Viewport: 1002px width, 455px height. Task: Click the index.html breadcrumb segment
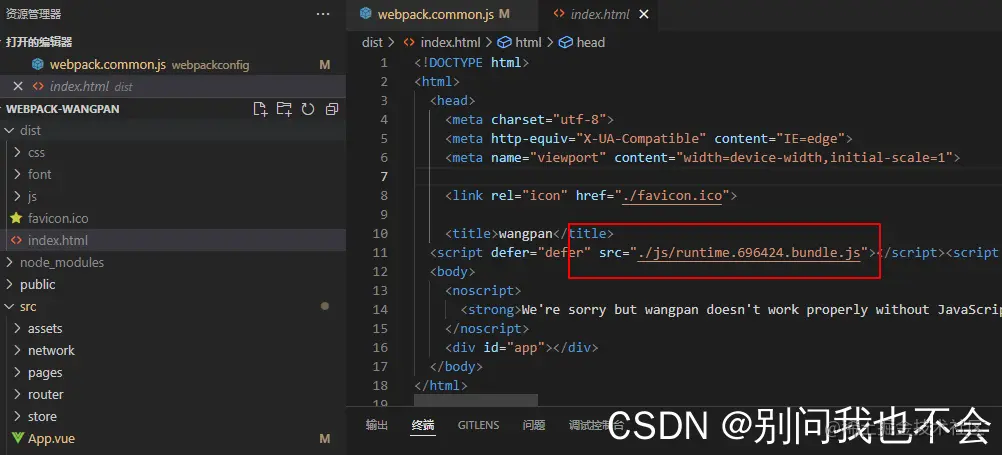click(x=450, y=42)
